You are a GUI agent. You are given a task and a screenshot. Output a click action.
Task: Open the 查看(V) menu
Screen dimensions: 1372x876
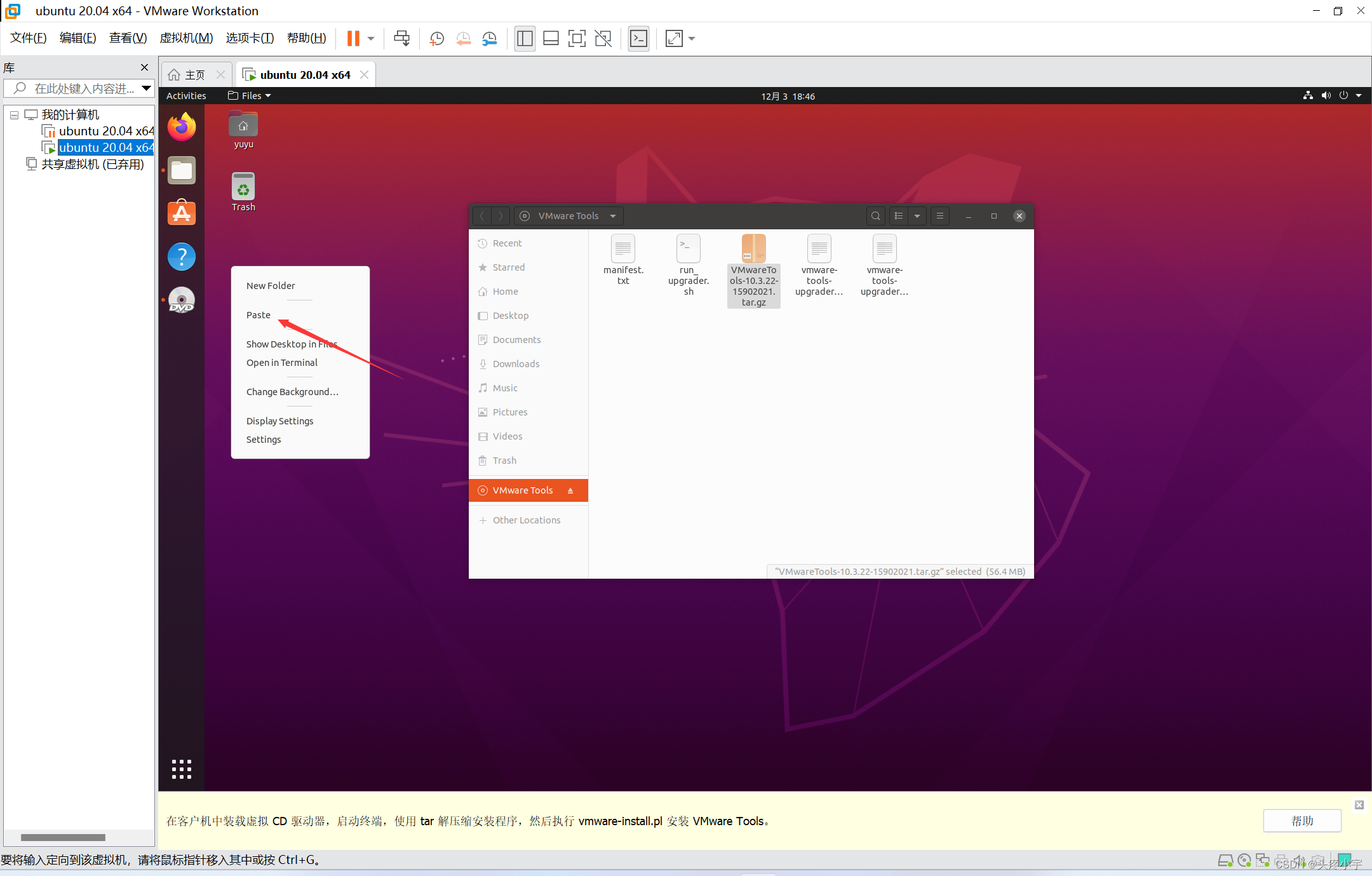(x=128, y=38)
